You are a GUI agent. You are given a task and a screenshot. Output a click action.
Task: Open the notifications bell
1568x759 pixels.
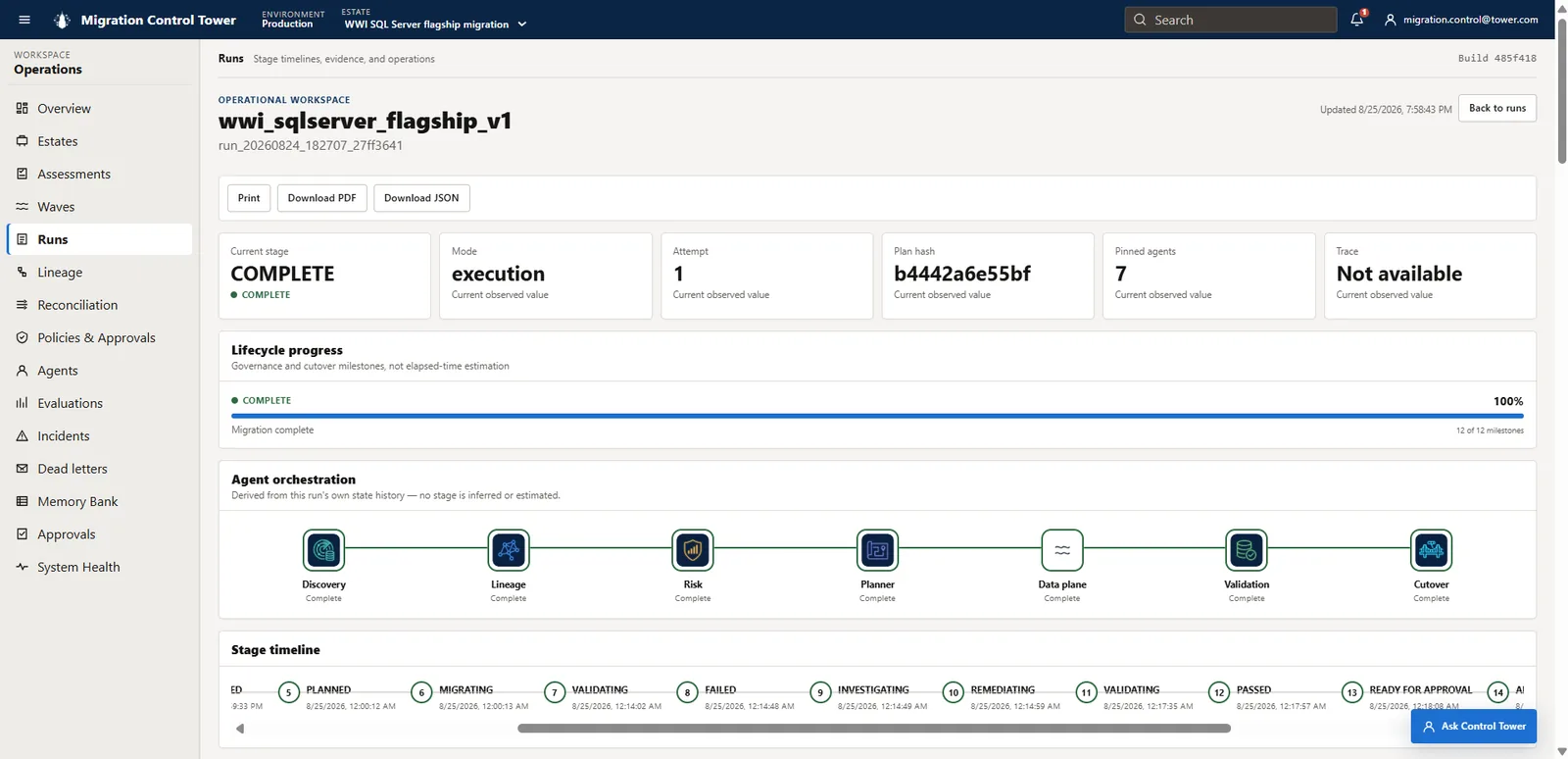tap(1357, 19)
